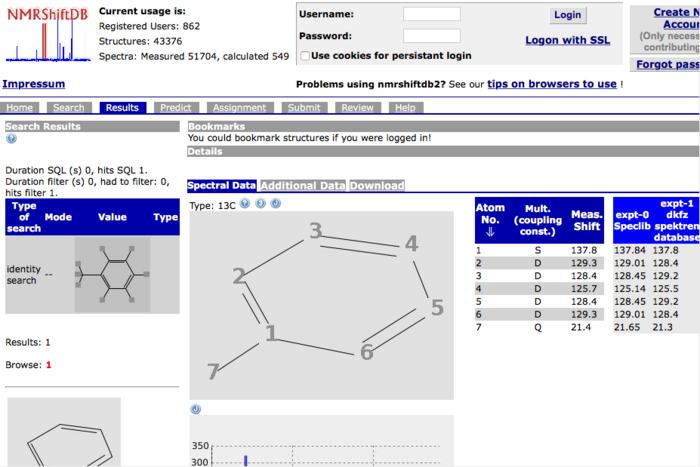Click the help icon under Search Results
The image size is (700, 467).
click(11, 139)
